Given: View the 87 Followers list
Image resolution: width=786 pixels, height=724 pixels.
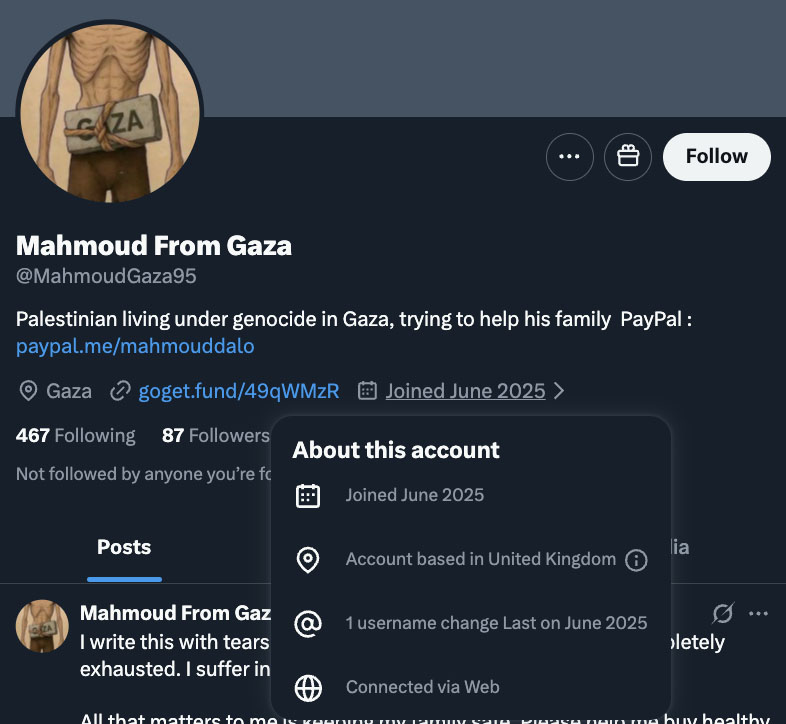Looking at the screenshot, I should tap(215, 435).
